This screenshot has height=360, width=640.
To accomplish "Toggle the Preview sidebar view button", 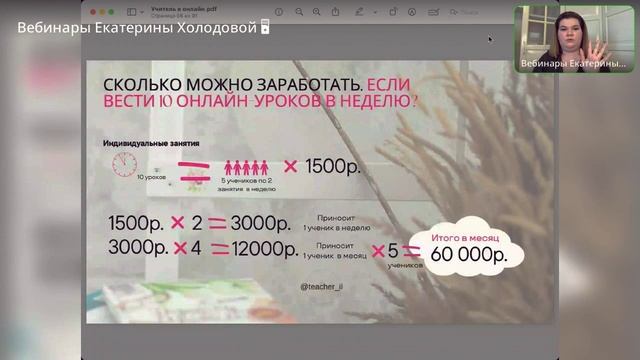I will [x=131, y=12].
